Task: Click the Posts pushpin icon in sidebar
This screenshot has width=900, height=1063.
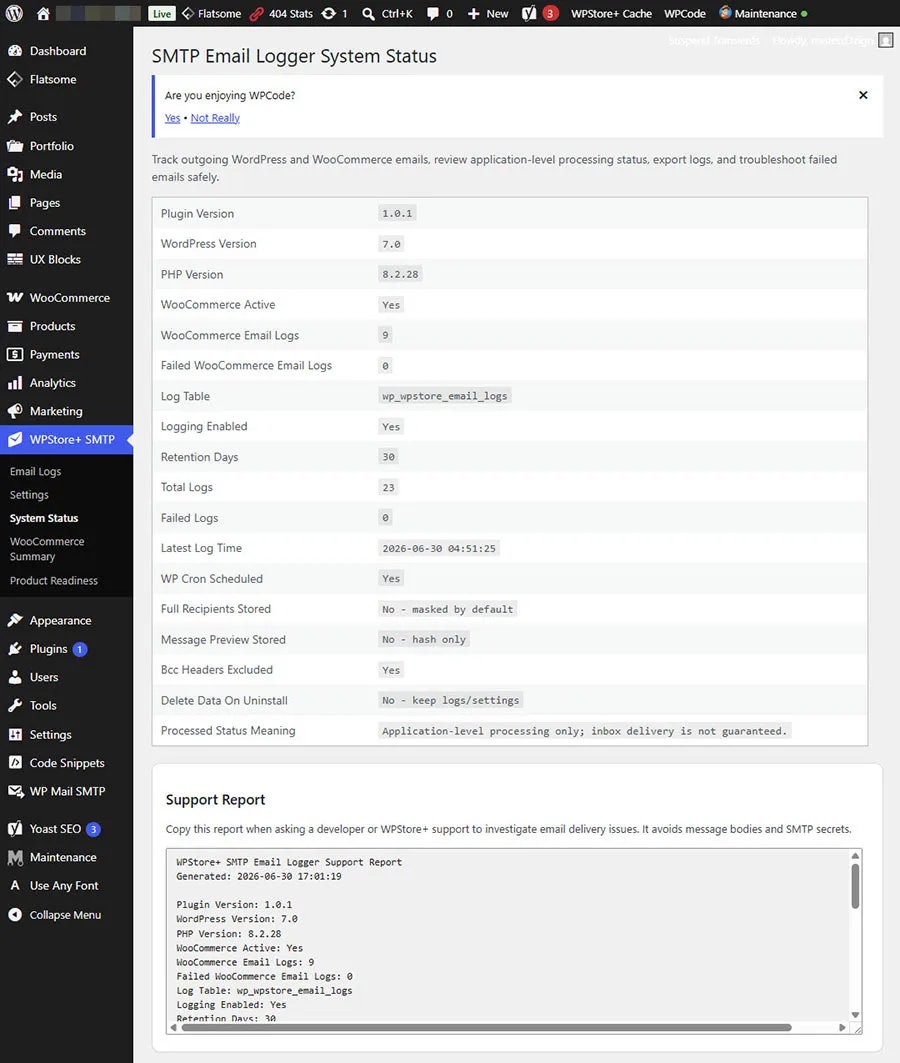Action: 15,117
